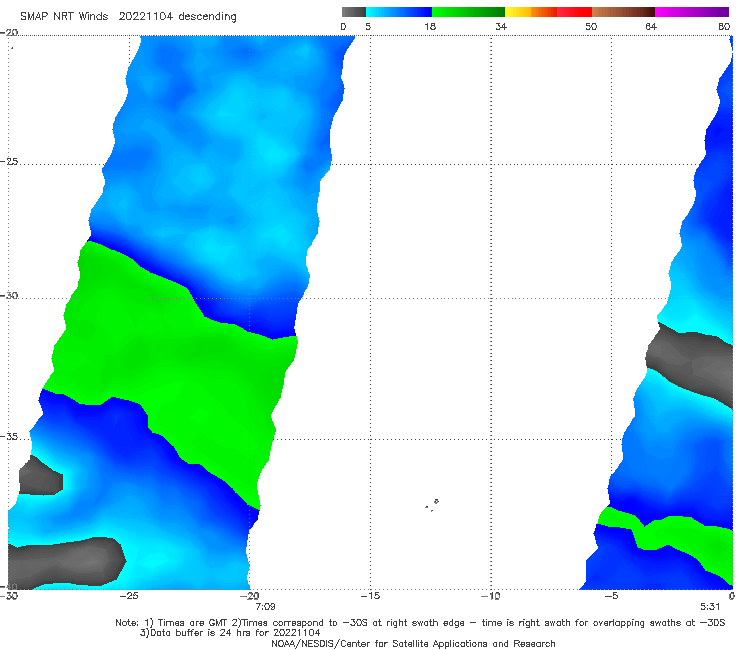
Task: Click the 'Times are GMT' note line
Action: 420,623
